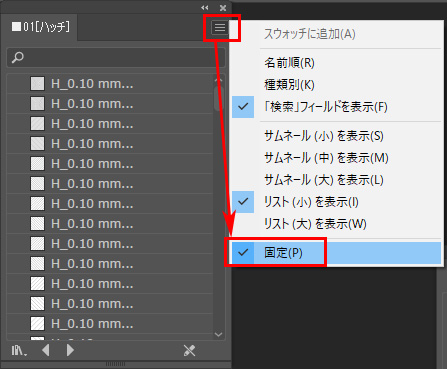This screenshot has width=447, height=369.
Task: Select the first H_0.10 mm hatch swatch
Action: [110, 84]
